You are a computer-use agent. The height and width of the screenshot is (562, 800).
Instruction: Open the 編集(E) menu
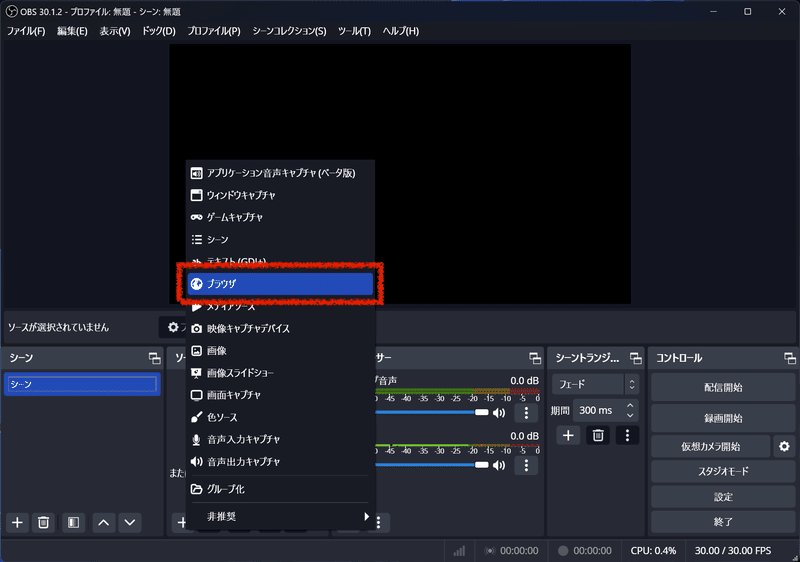(x=72, y=31)
